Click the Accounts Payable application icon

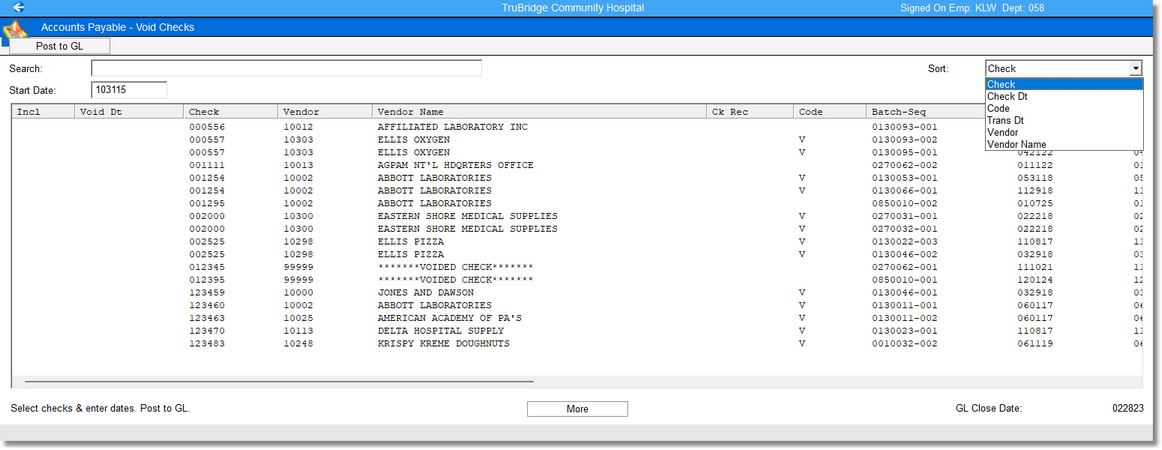point(16,31)
